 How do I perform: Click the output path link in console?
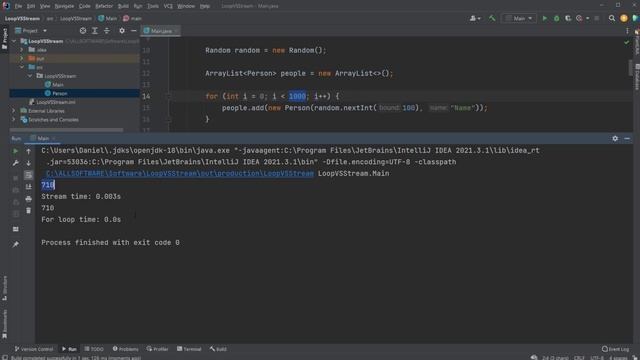180,173
